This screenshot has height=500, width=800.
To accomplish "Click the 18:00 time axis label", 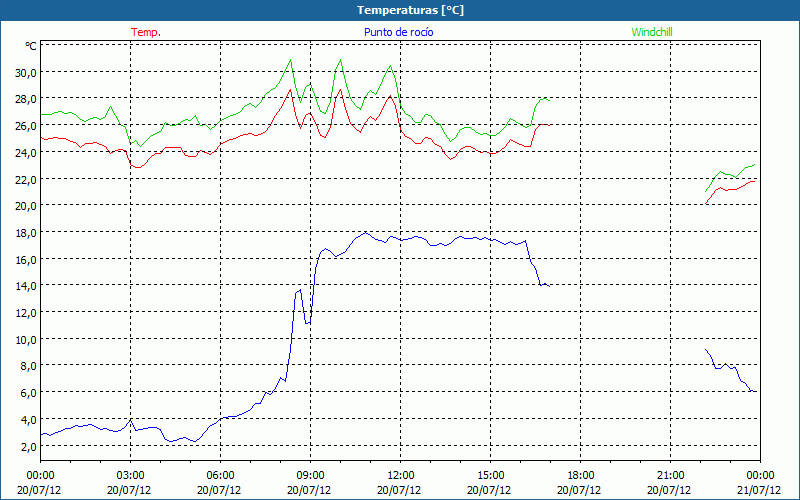I will [x=580, y=476].
